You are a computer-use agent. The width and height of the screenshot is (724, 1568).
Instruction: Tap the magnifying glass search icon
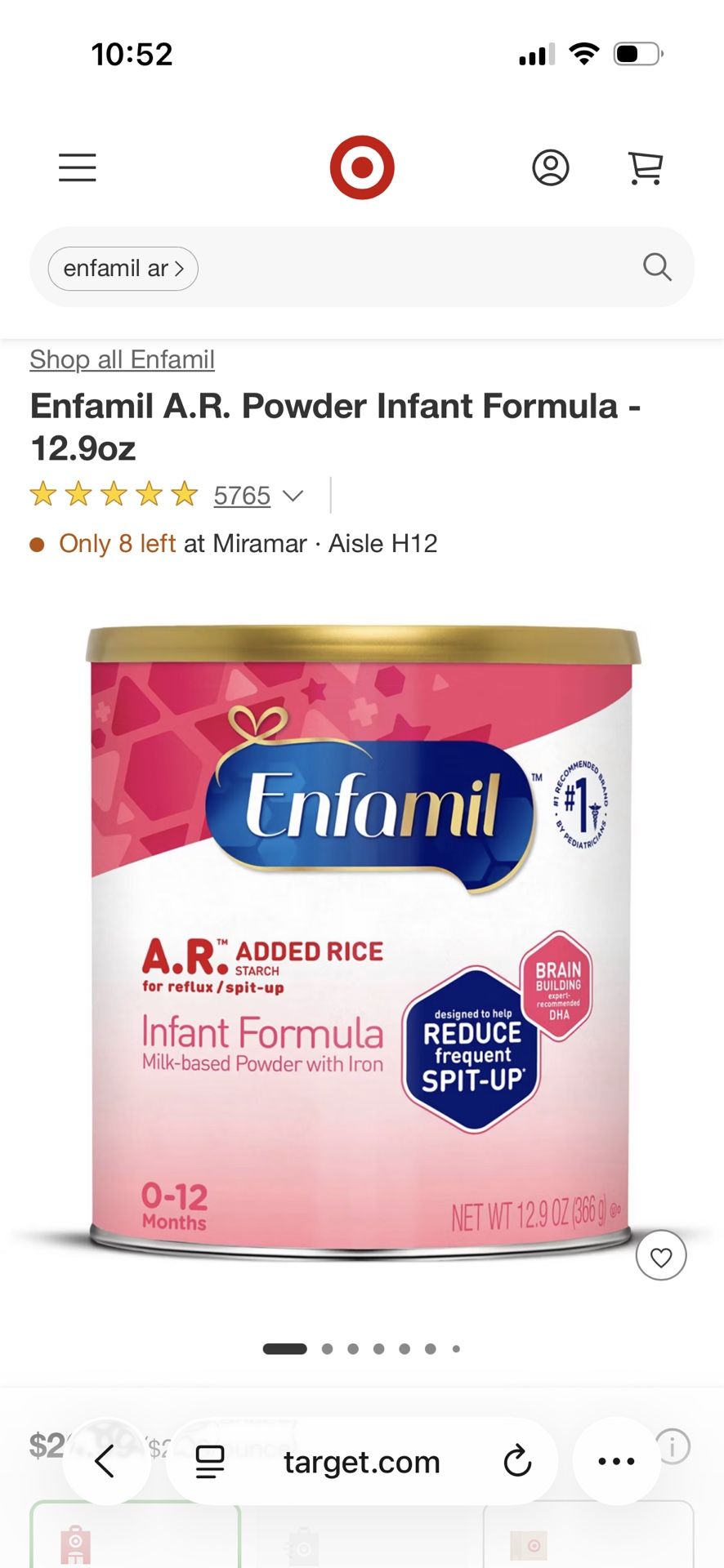pyautogui.click(x=657, y=267)
